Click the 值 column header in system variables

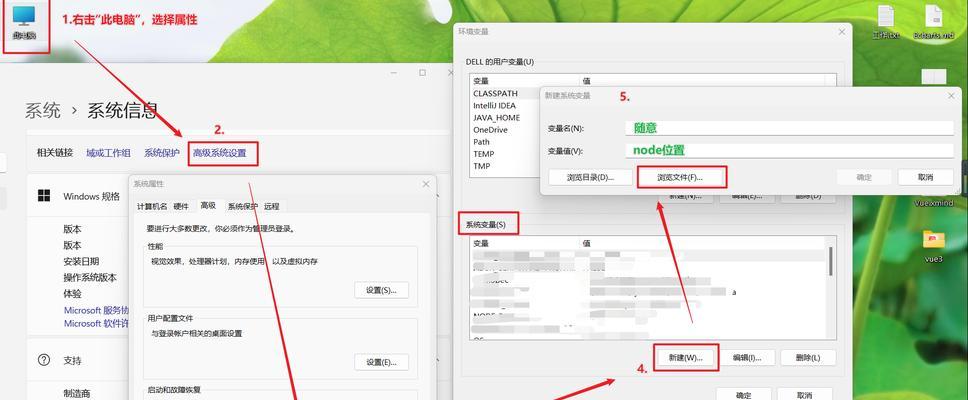(704, 243)
